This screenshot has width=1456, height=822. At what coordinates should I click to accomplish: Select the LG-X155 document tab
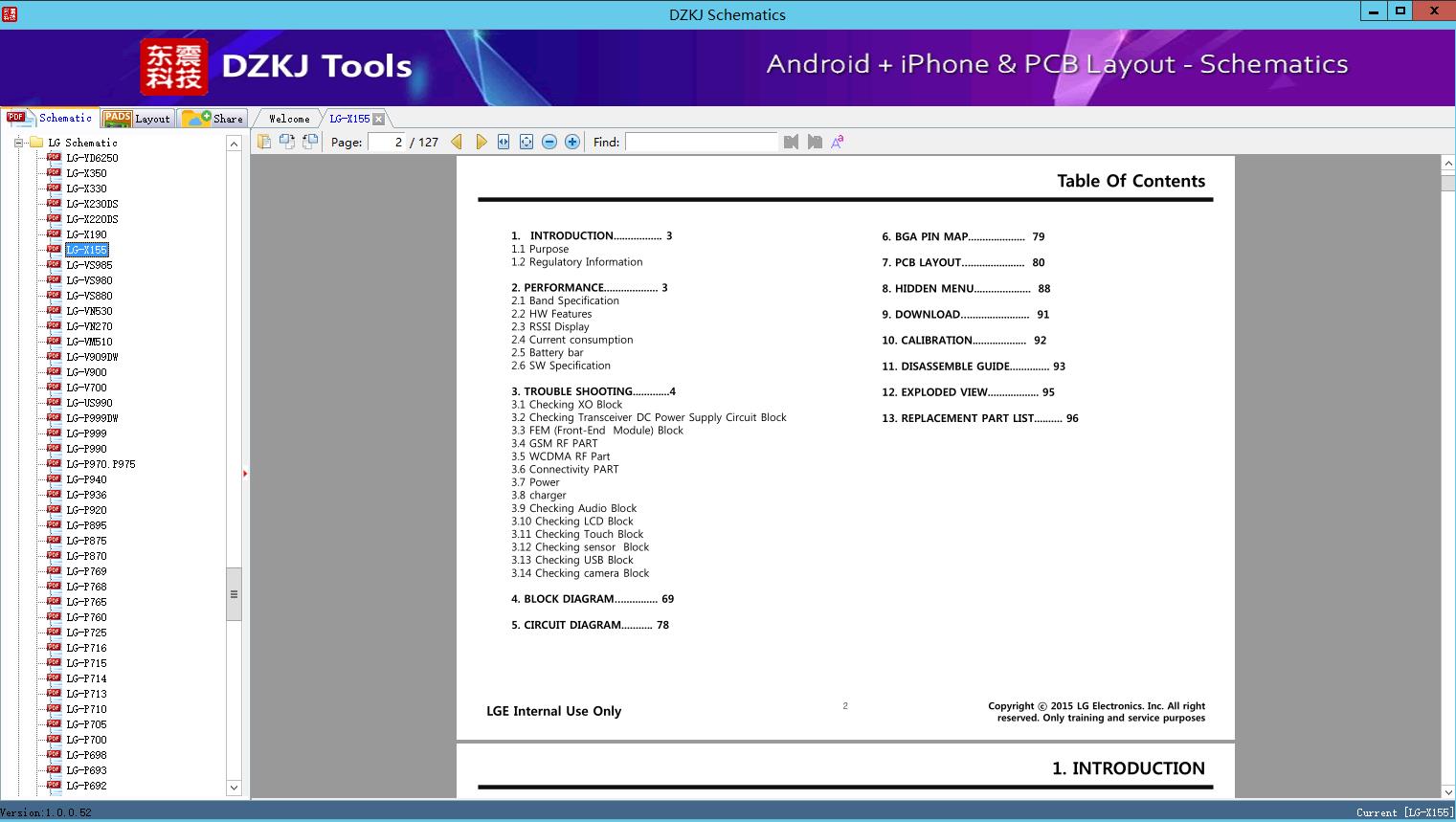(x=349, y=119)
